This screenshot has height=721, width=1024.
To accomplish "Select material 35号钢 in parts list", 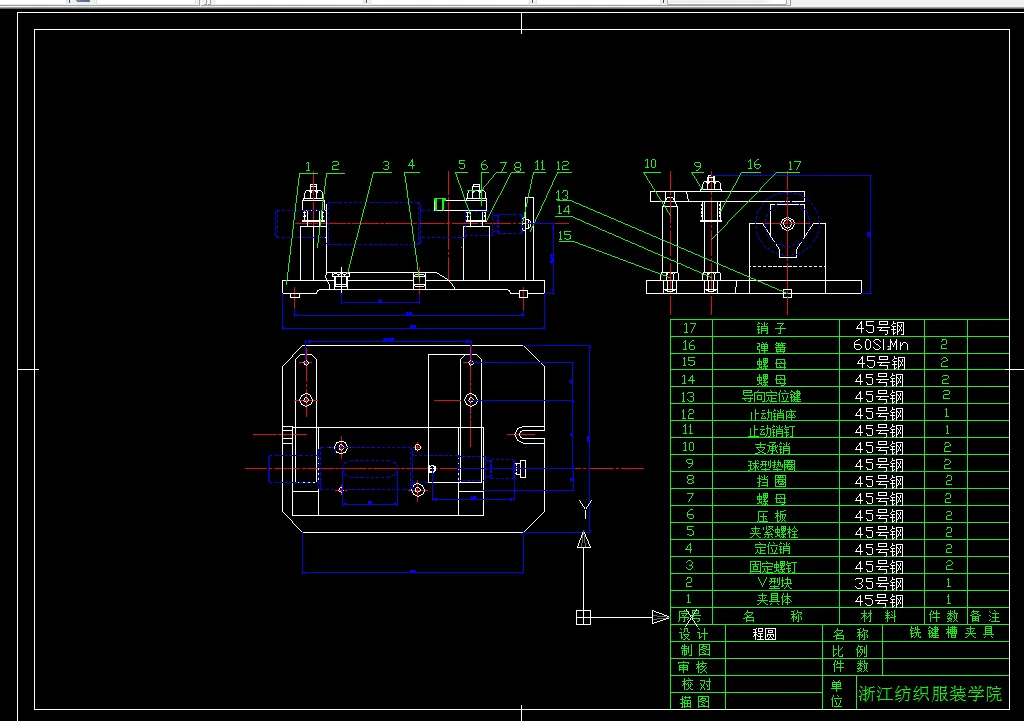I will coord(879,583).
